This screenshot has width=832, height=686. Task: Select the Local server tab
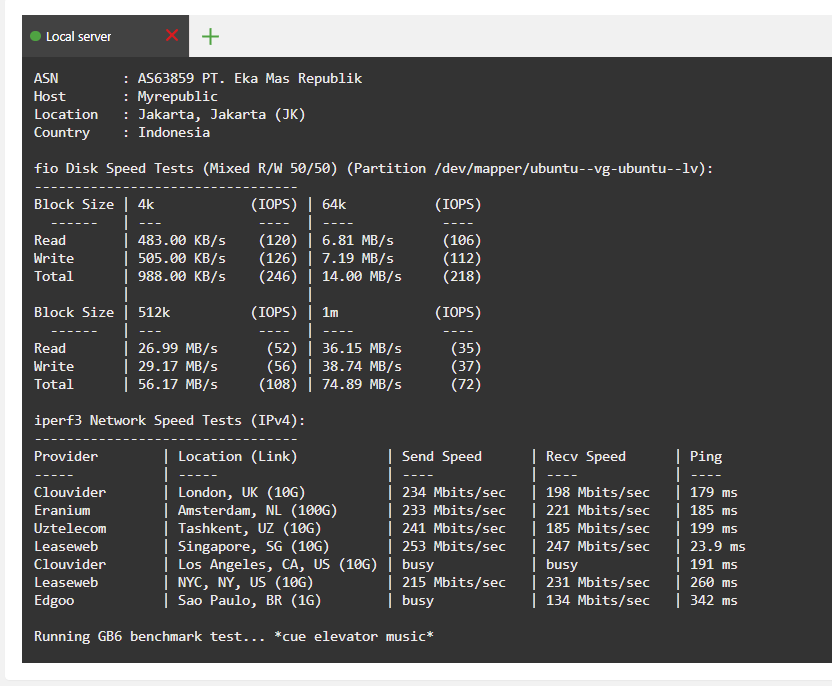(x=80, y=37)
